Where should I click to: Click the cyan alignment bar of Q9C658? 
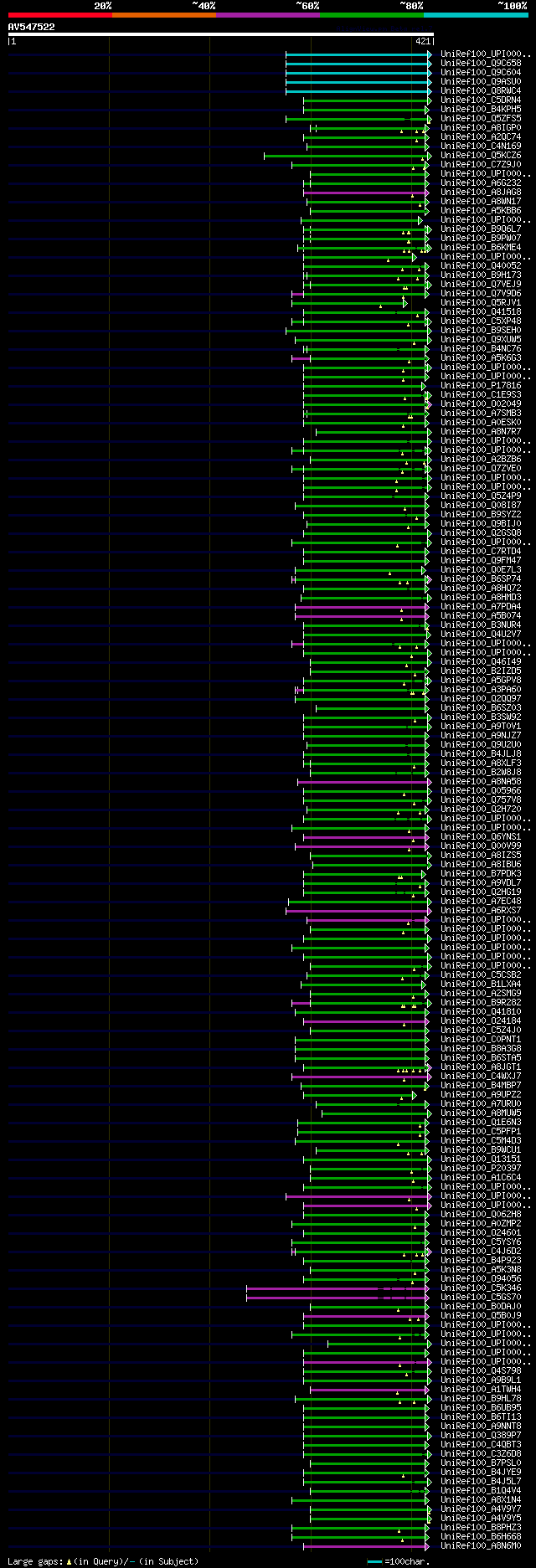[358, 63]
